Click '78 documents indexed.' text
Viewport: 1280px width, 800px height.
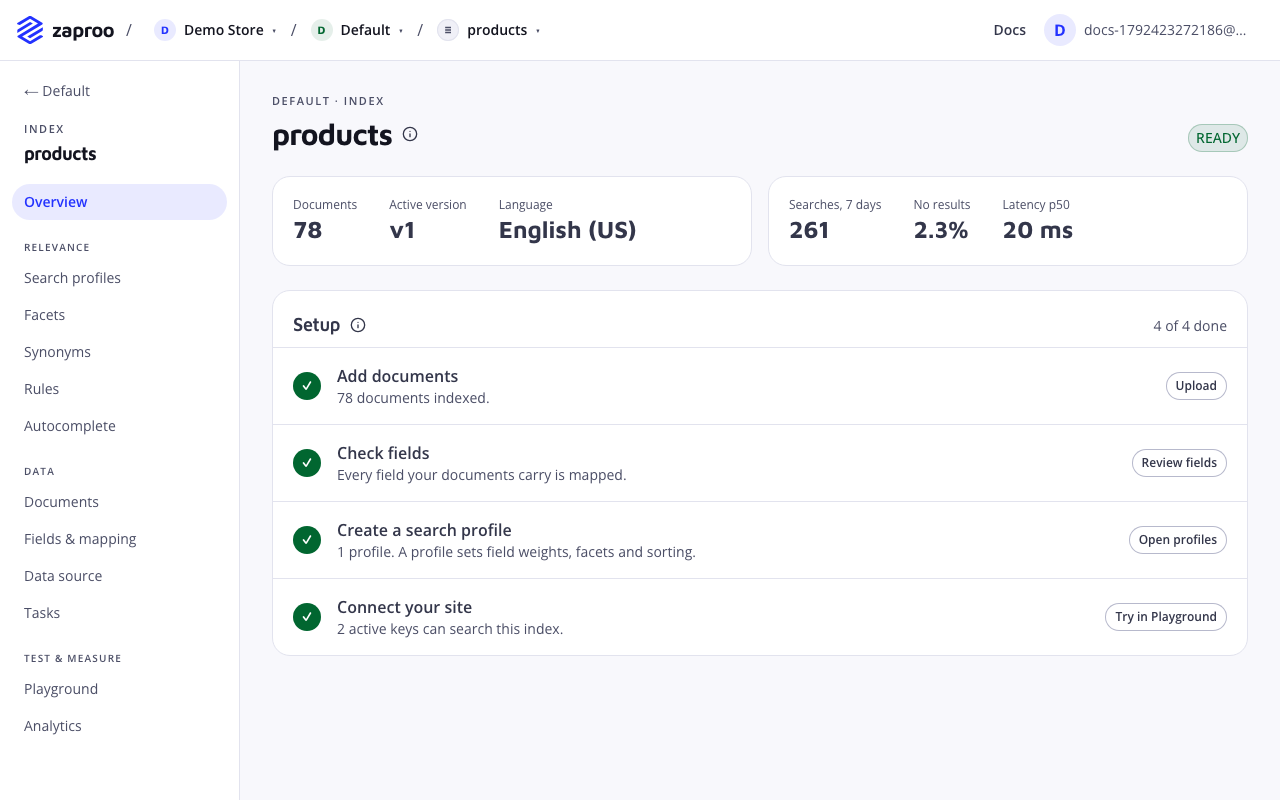[413, 398]
